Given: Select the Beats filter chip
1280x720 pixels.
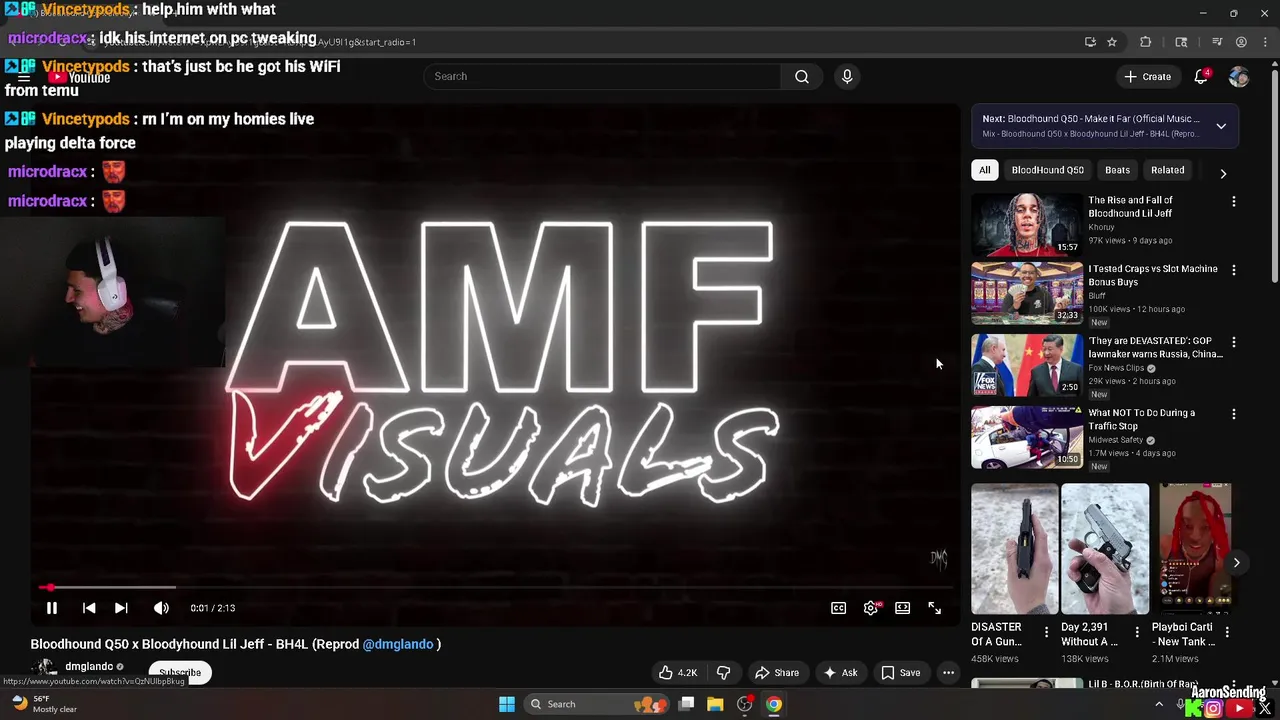Looking at the screenshot, I should [1117, 170].
